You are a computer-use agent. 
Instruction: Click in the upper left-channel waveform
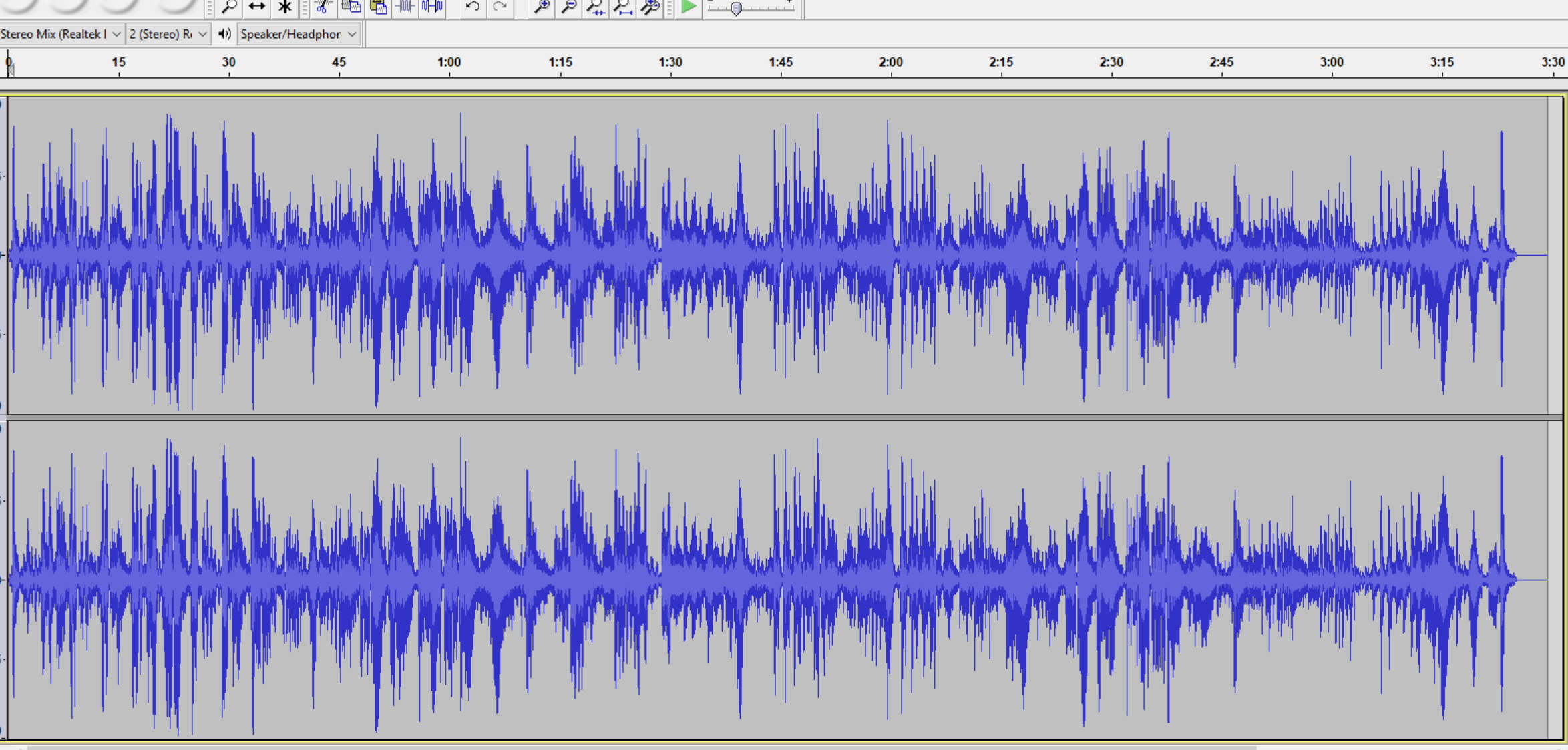coord(777,255)
